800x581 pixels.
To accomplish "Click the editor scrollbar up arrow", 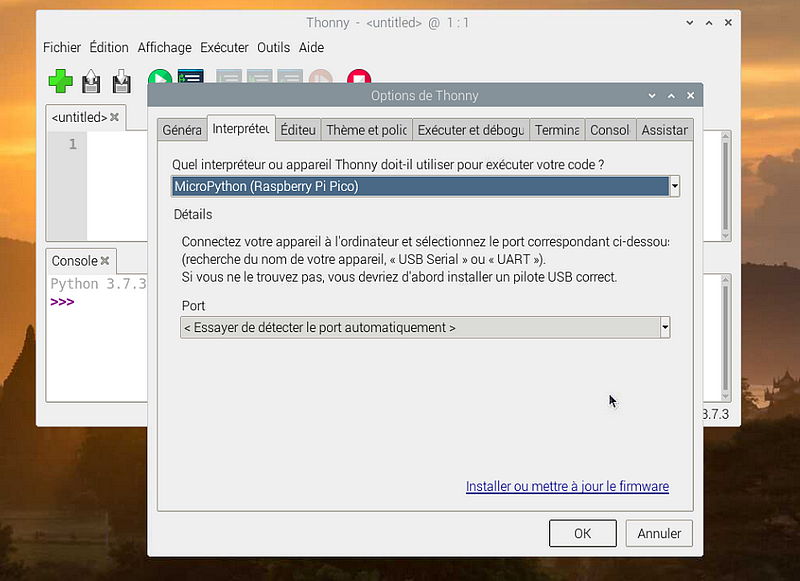I will (x=726, y=137).
